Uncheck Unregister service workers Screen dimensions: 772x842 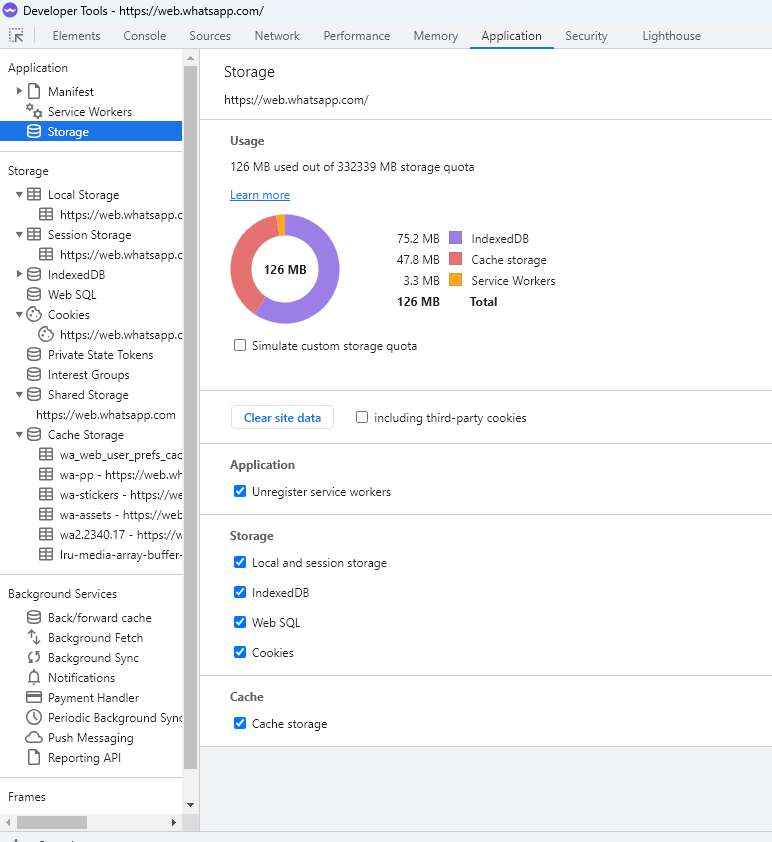pyautogui.click(x=240, y=491)
